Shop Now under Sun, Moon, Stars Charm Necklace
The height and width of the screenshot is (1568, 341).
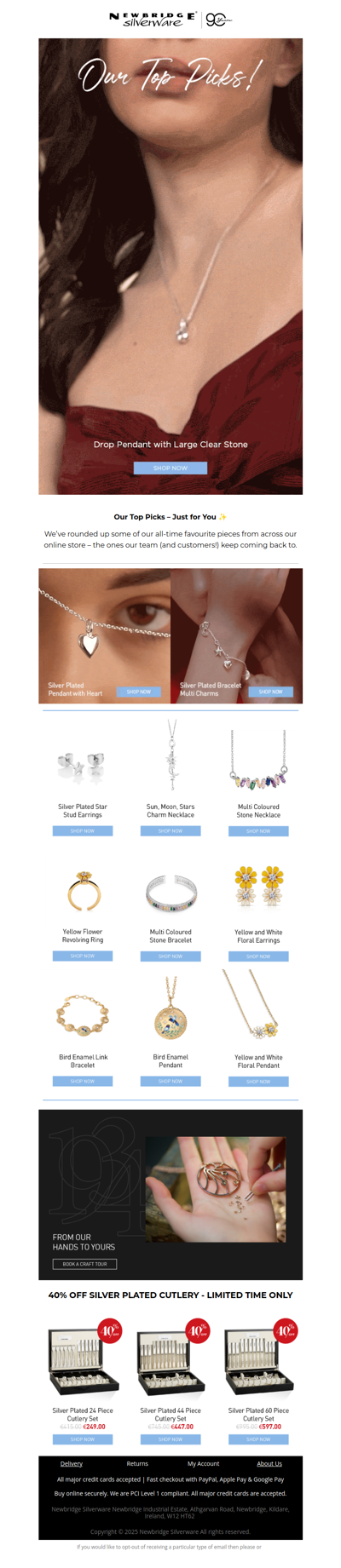(x=170, y=830)
